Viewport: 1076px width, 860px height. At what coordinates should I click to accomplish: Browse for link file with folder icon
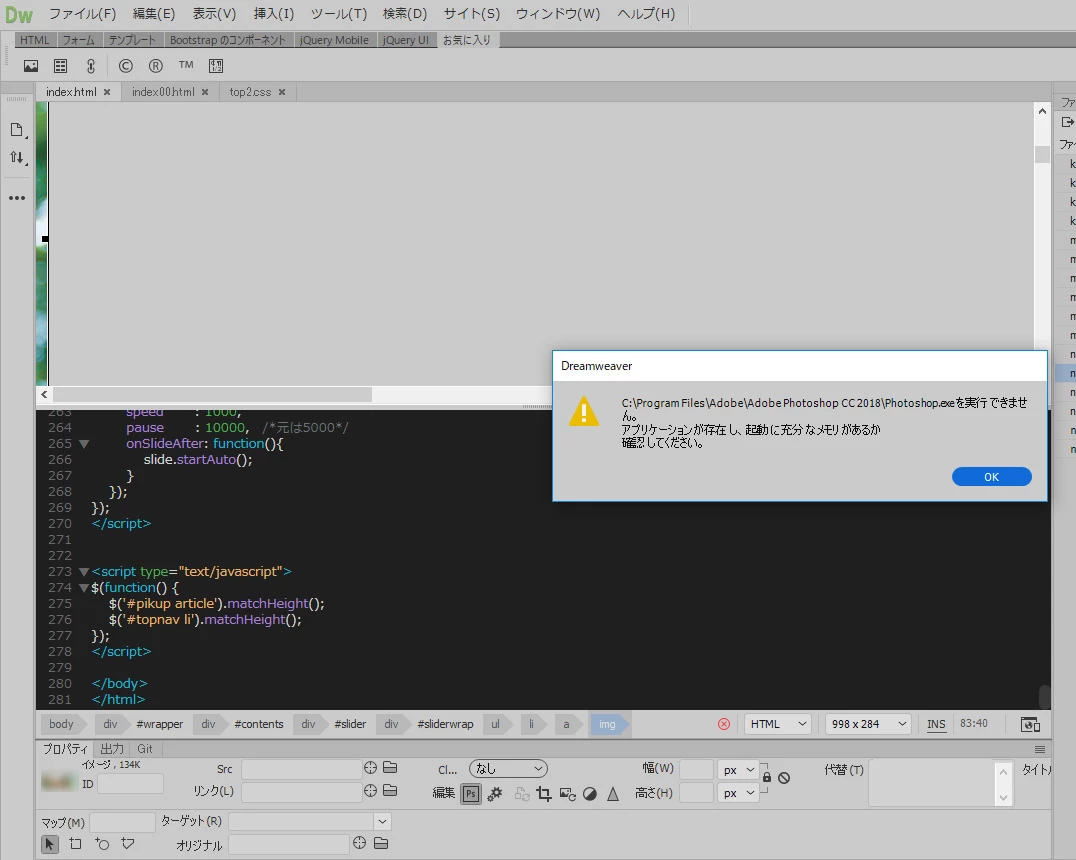point(390,791)
